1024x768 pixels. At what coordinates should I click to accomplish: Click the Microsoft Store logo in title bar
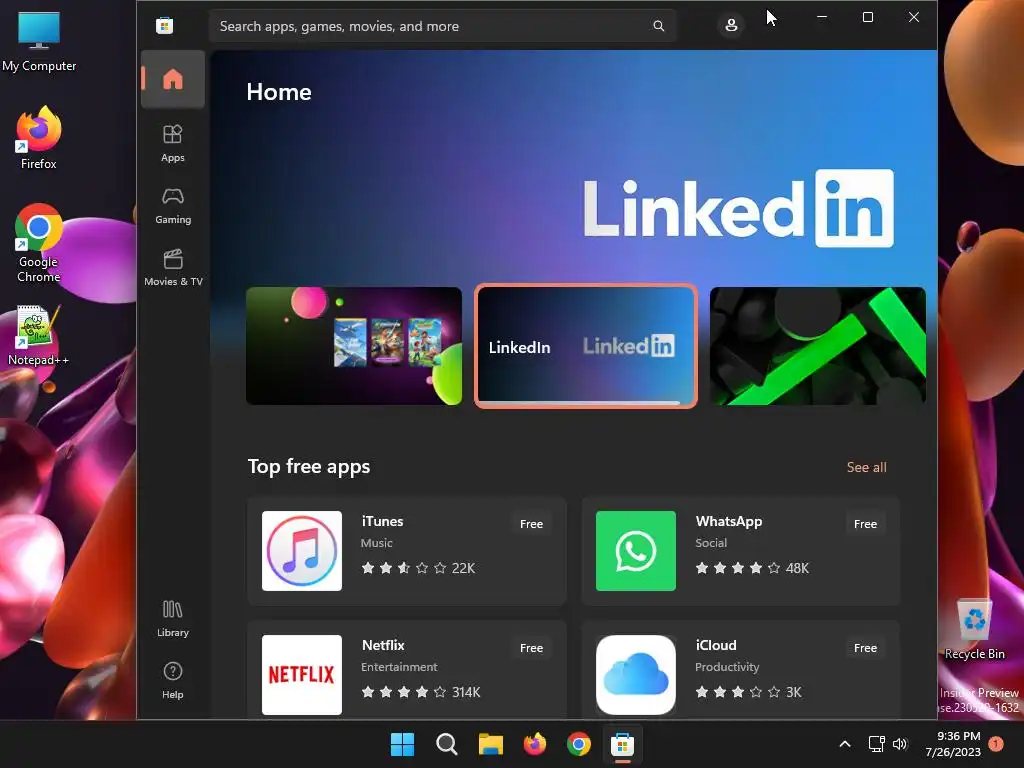(165, 26)
